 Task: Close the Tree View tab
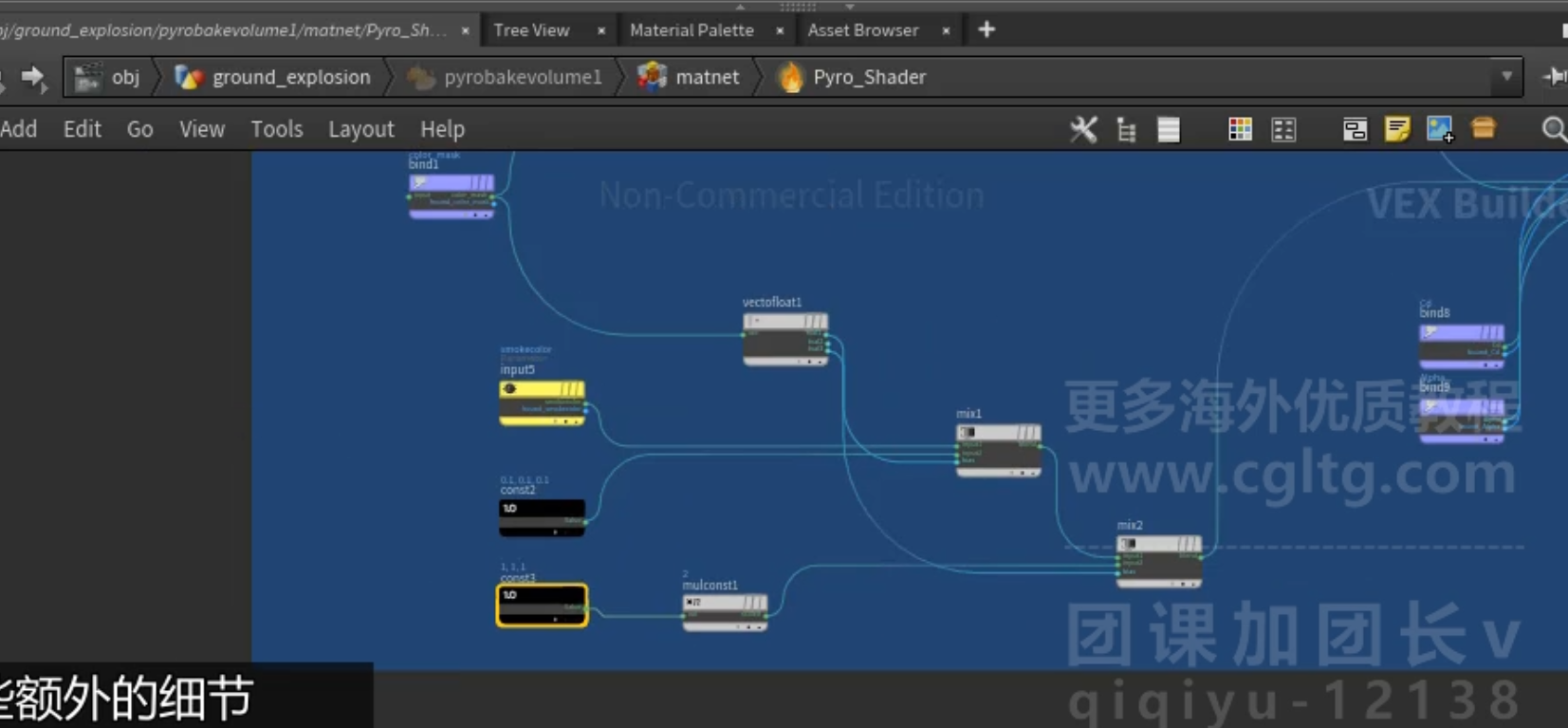[601, 30]
